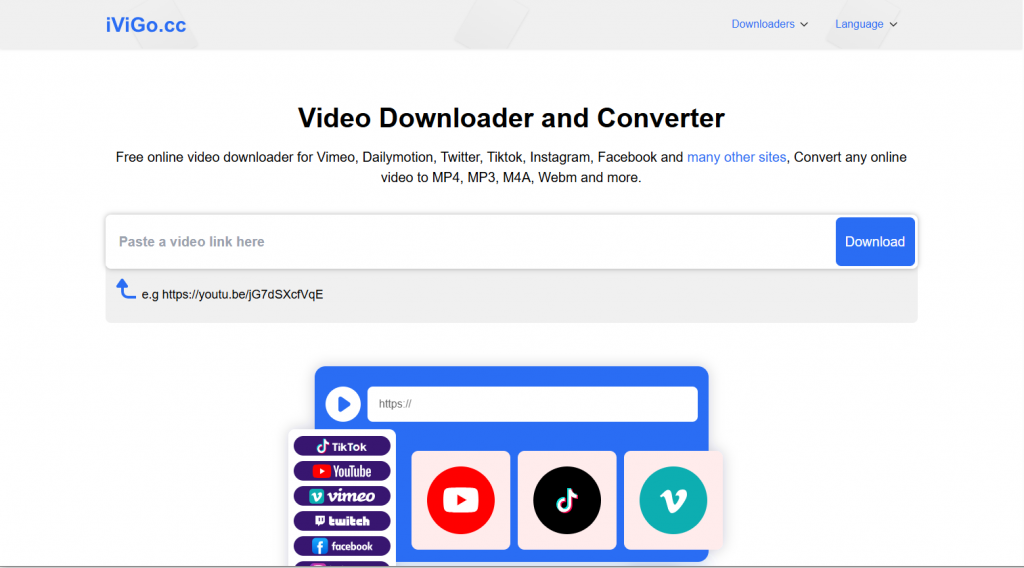1024x568 pixels.
Task: Click the https:// box in the illustration
Action: (x=532, y=404)
